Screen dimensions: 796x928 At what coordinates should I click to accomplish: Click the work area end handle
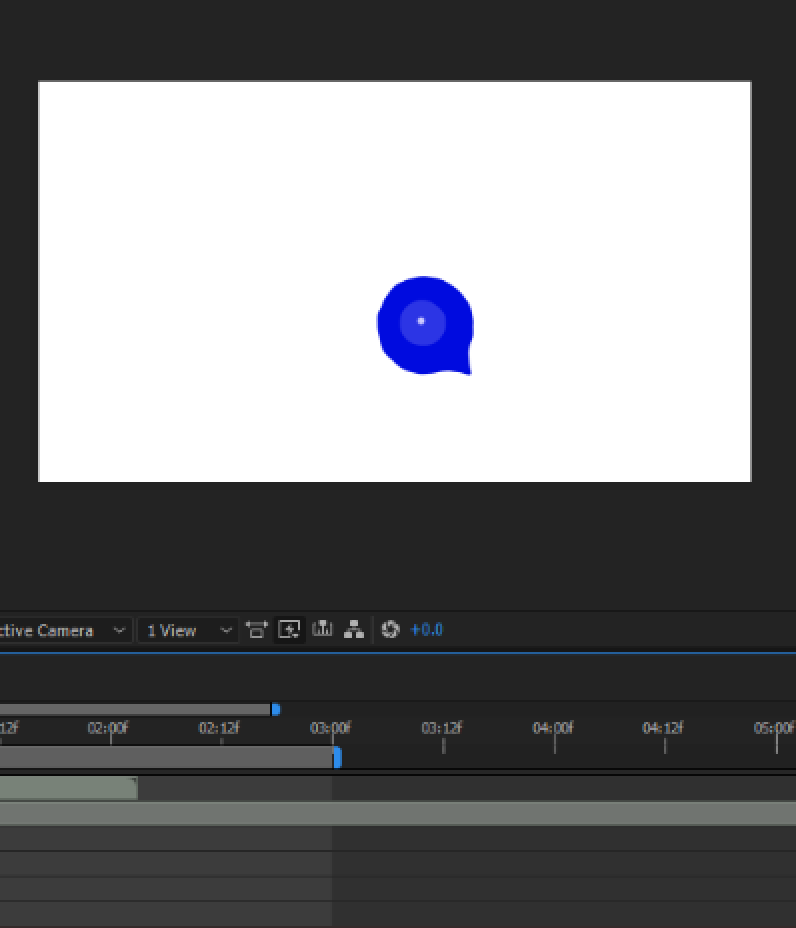[x=337, y=757]
